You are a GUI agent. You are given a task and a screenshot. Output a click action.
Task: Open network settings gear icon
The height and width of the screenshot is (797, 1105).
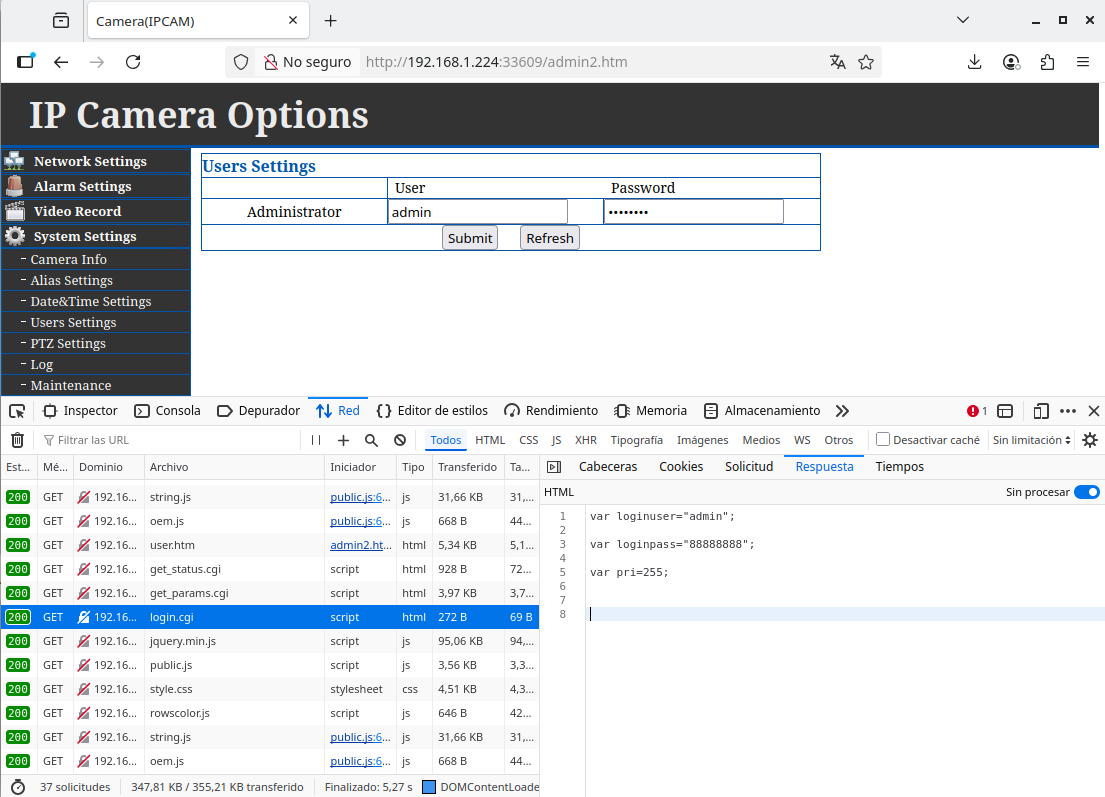pyautogui.click(x=1090, y=440)
